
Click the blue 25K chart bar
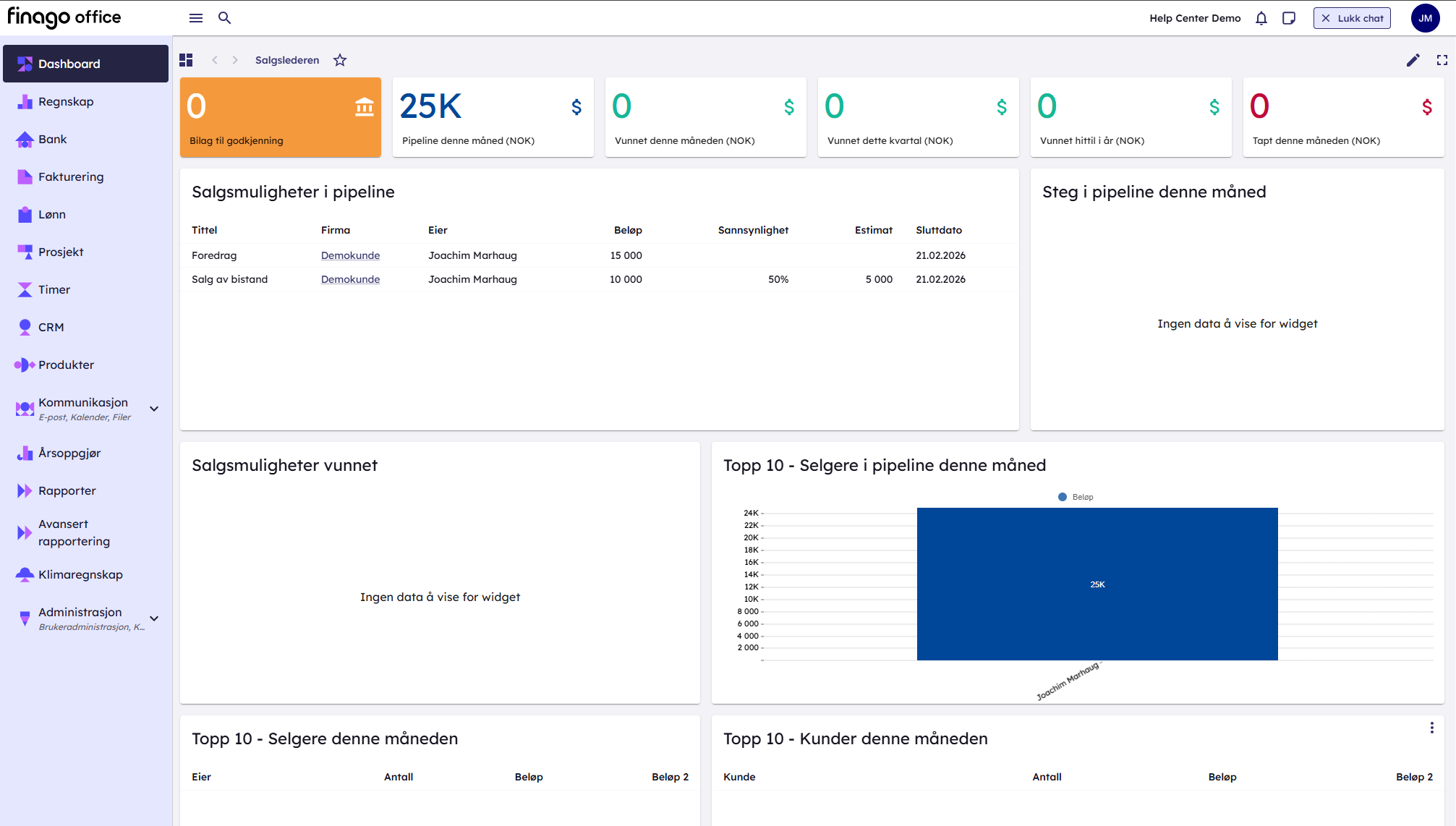[1097, 584]
